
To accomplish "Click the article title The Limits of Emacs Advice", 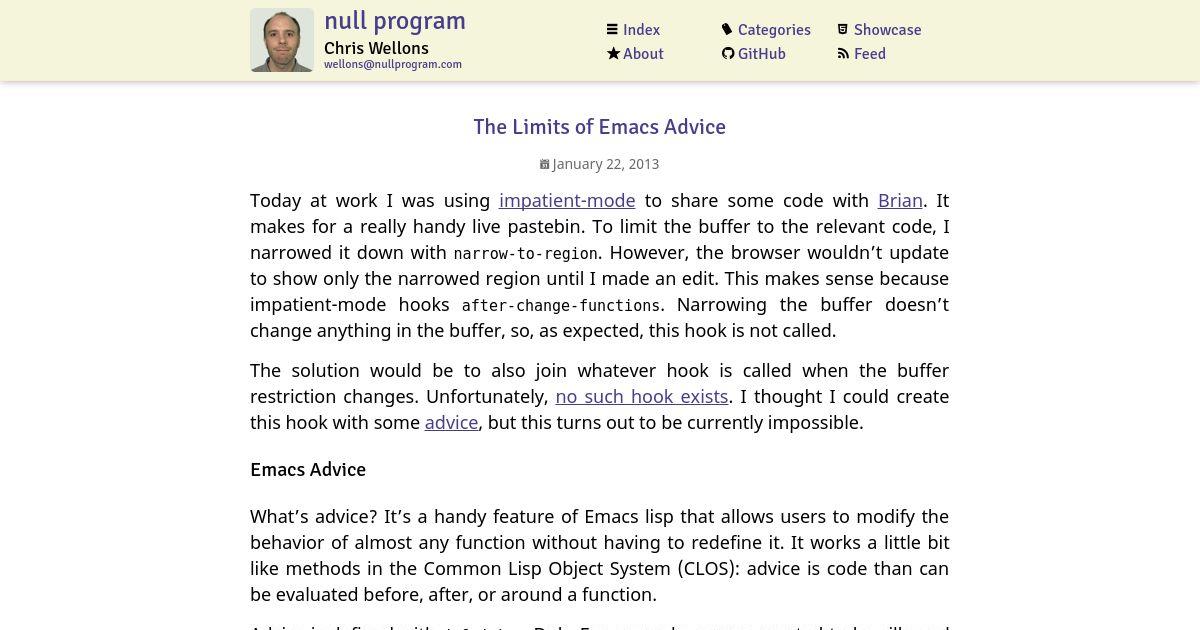I will [x=600, y=127].
